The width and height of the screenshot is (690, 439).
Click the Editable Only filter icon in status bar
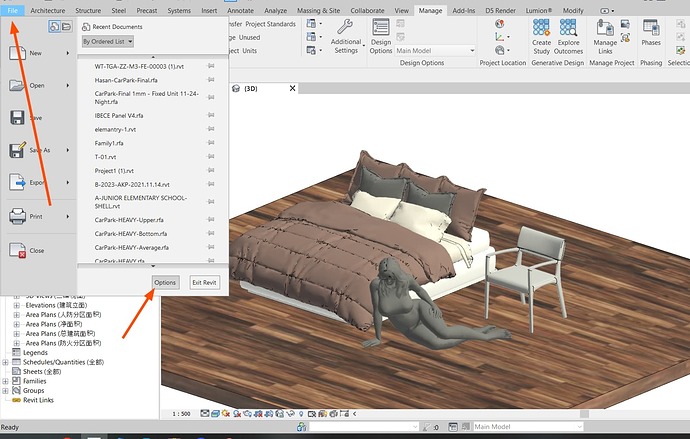tap(426, 427)
